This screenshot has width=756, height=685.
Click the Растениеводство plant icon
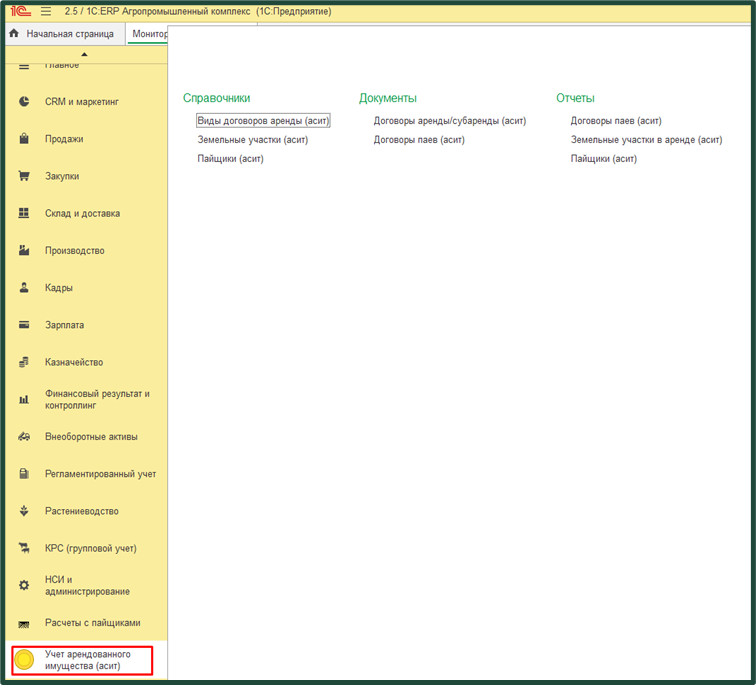coord(24,511)
